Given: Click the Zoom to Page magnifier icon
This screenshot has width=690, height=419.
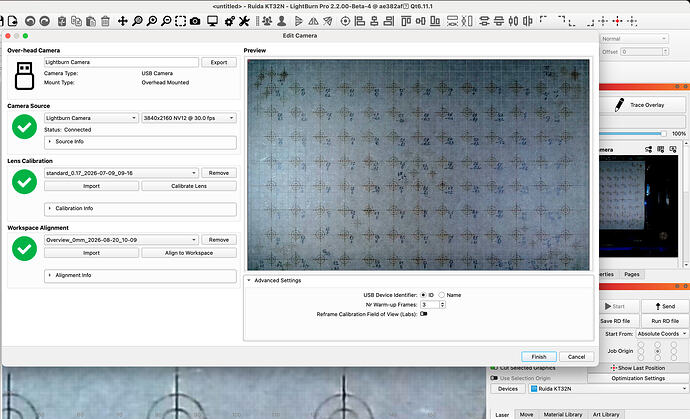Looking at the screenshot, I should 137,21.
